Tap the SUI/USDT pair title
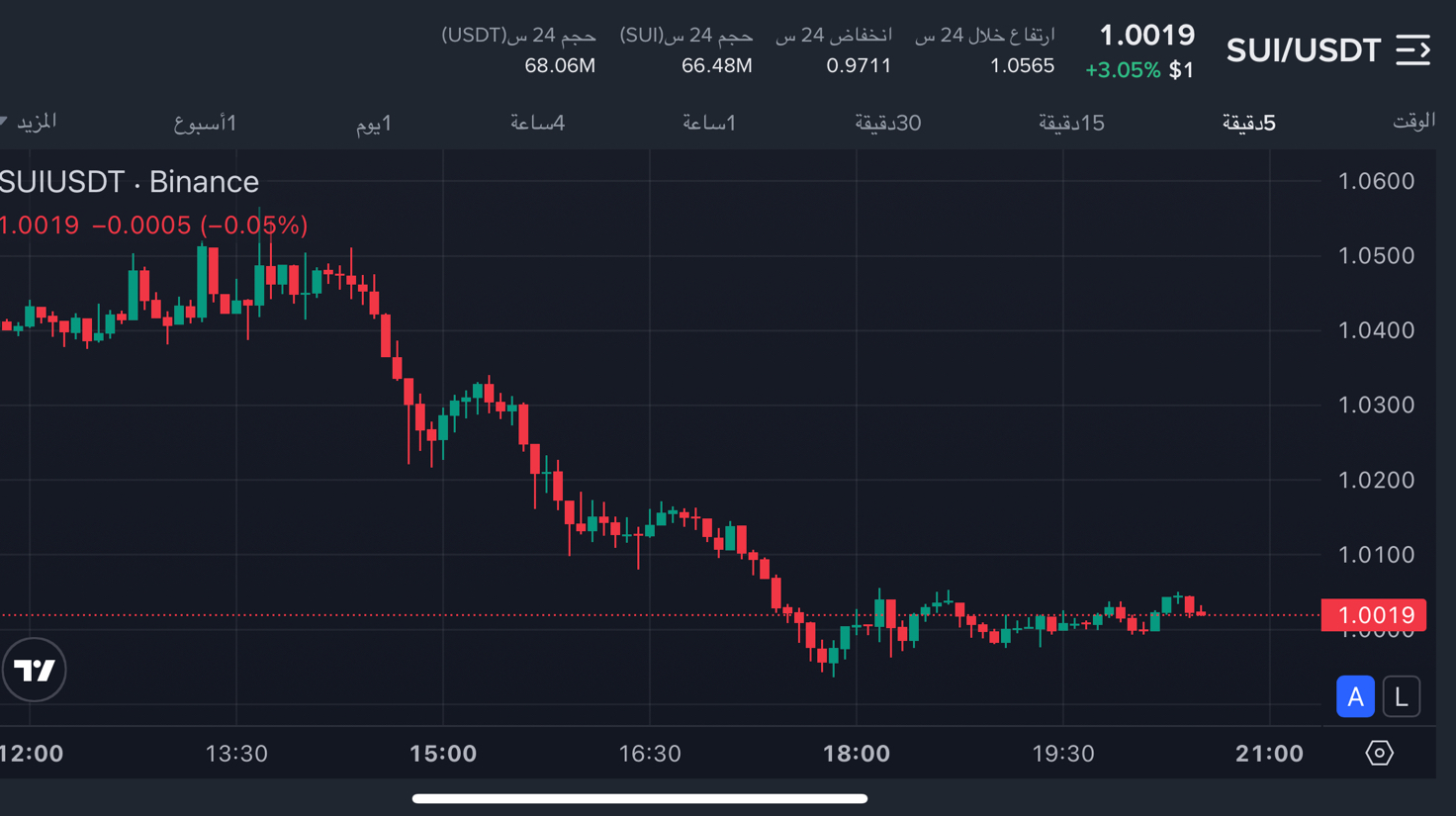This screenshot has height=816, width=1456. [1303, 50]
